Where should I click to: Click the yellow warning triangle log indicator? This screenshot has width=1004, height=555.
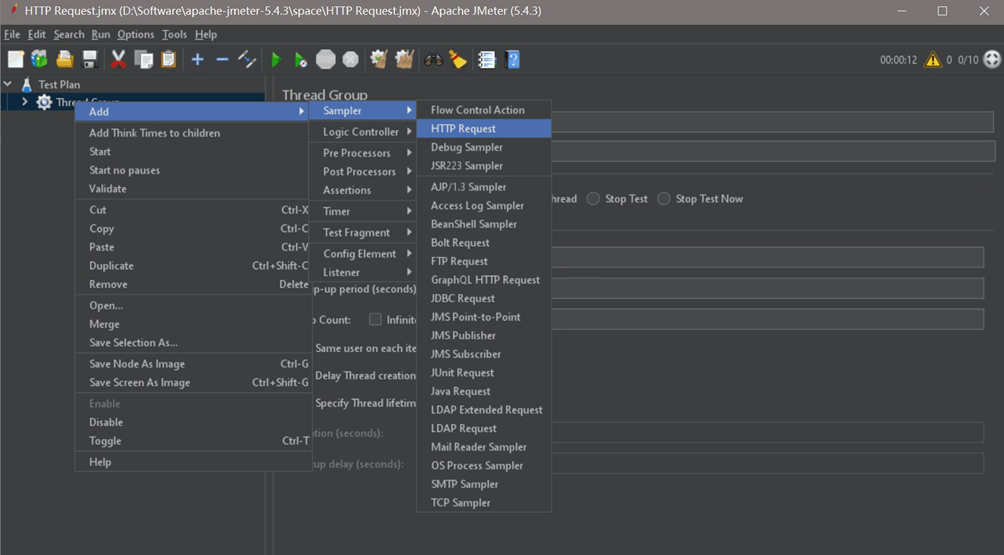pos(932,60)
